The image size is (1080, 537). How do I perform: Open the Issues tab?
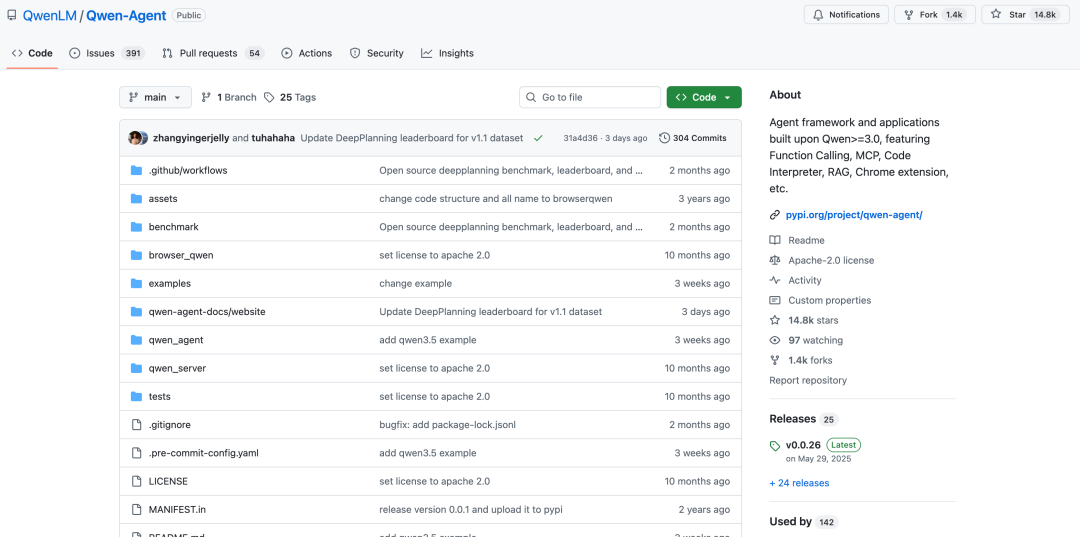coord(106,53)
